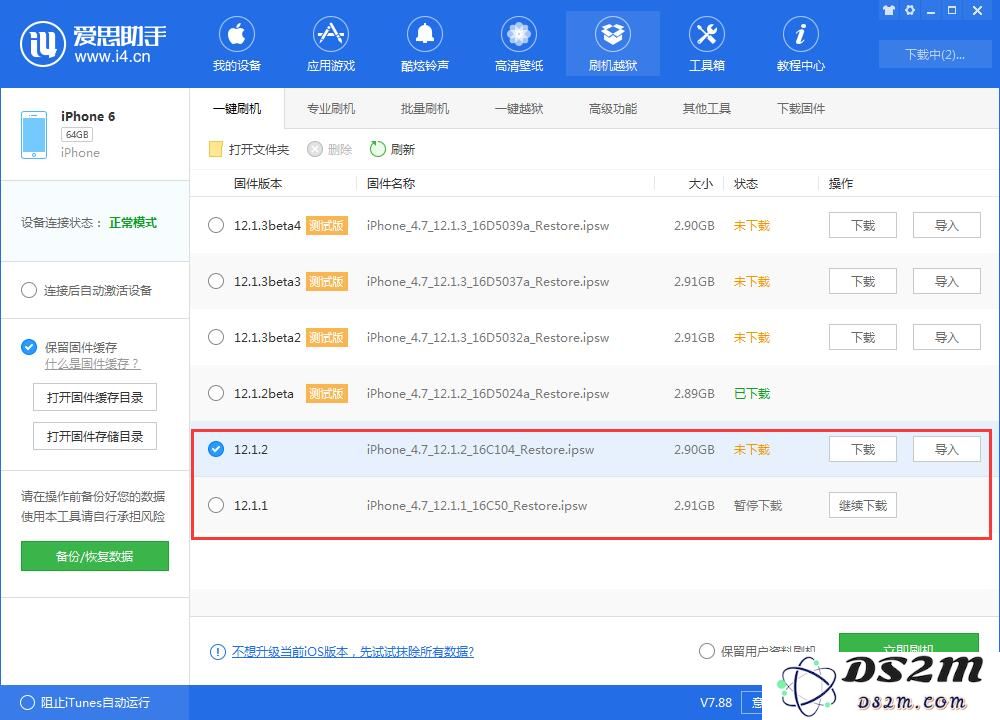The image size is (1000, 720).
Task: Switch to 批量刷机 tab
Action: [x=425, y=108]
